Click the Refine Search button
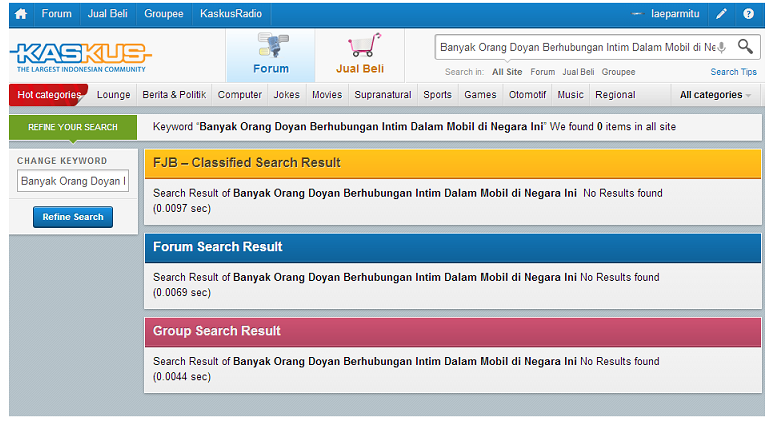775x427 pixels. click(x=73, y=217)
